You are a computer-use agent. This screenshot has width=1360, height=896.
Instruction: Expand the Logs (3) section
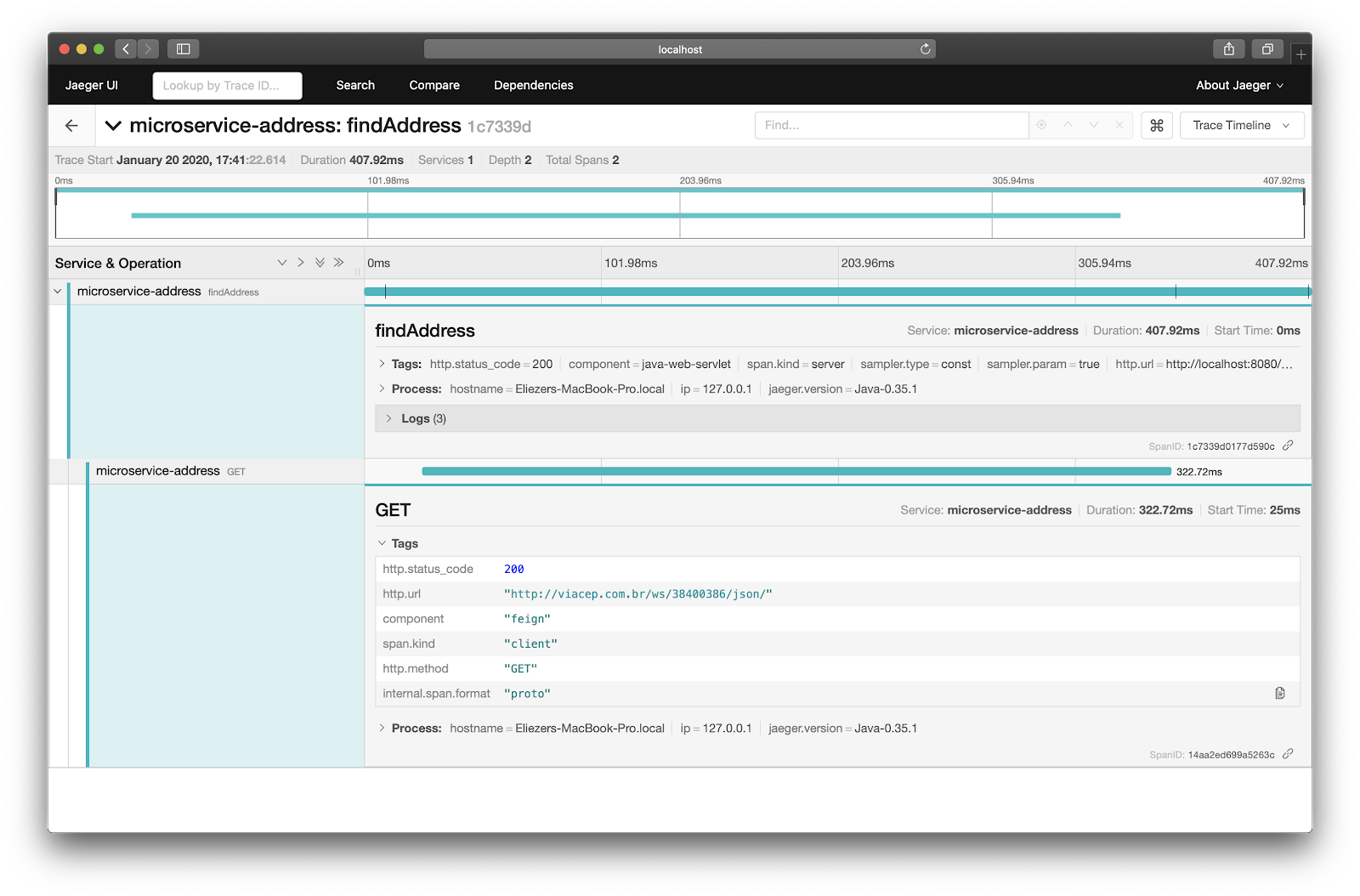pos(415,418)
